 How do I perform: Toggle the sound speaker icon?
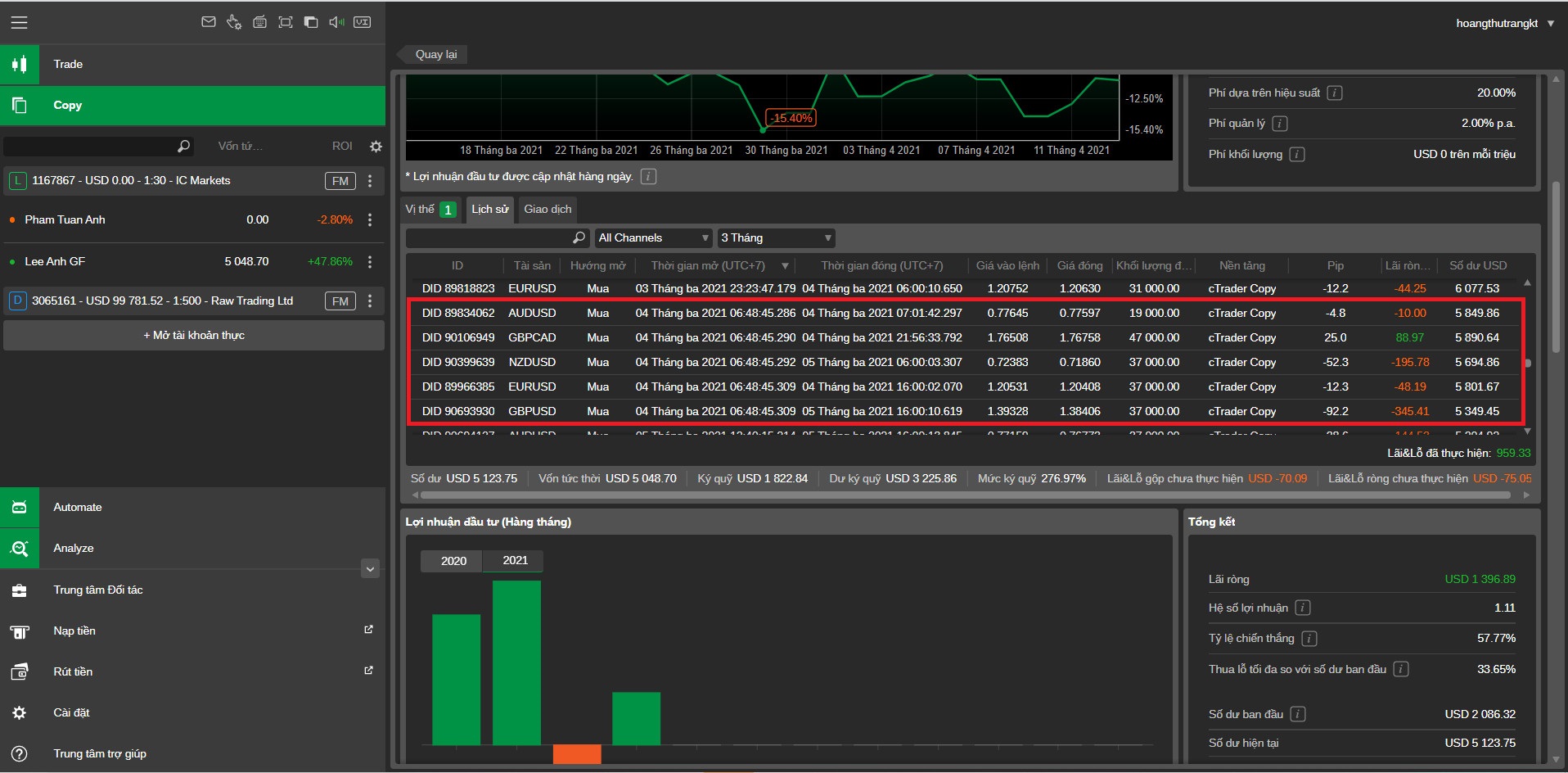click(336, 22)
